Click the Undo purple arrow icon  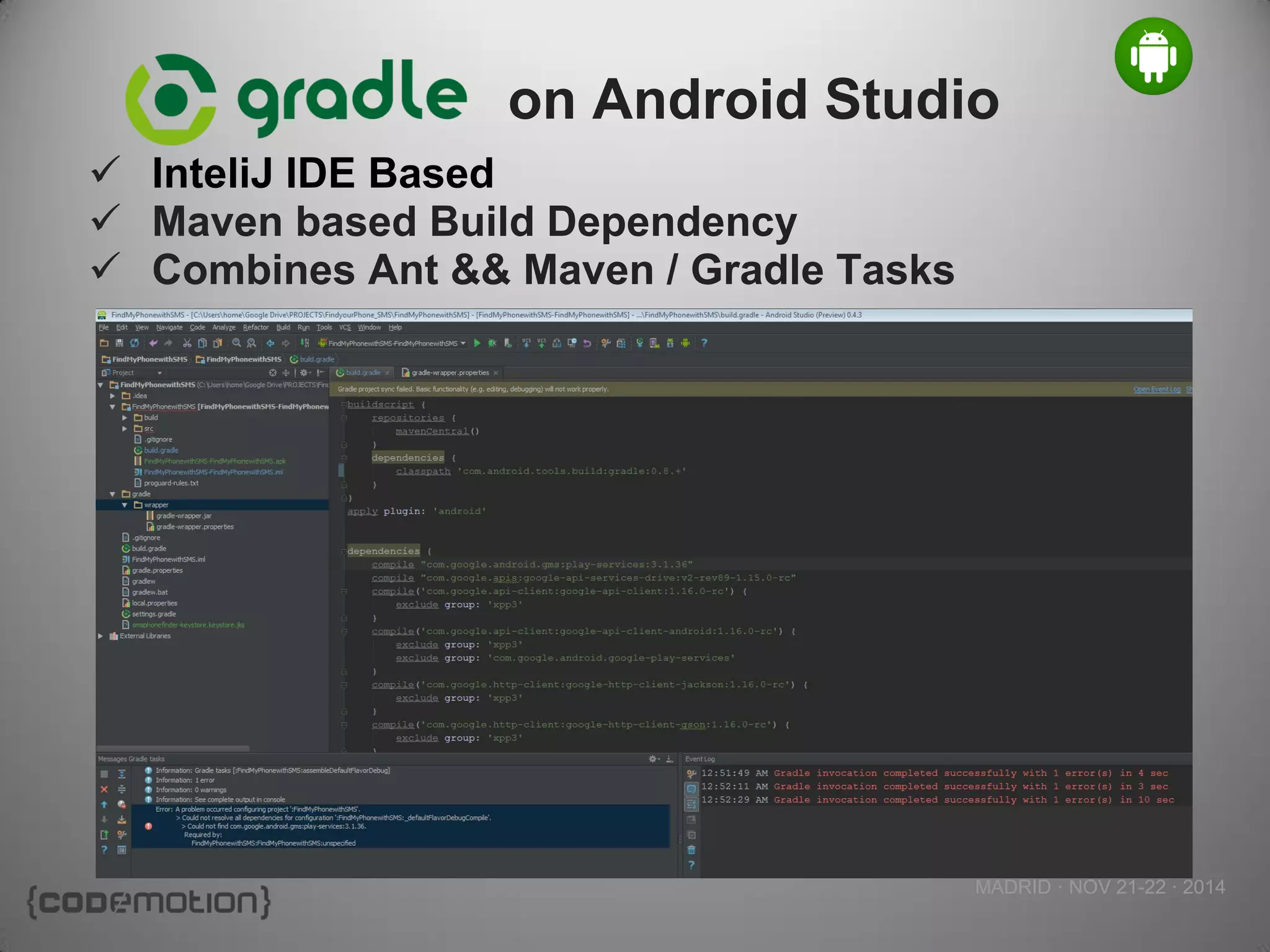point(153,343)
